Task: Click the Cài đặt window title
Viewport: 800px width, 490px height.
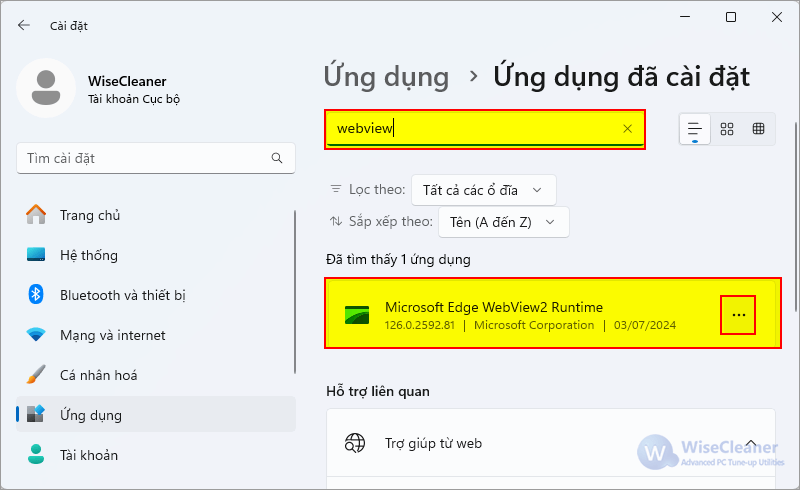Action: click(x=68, y=26)
